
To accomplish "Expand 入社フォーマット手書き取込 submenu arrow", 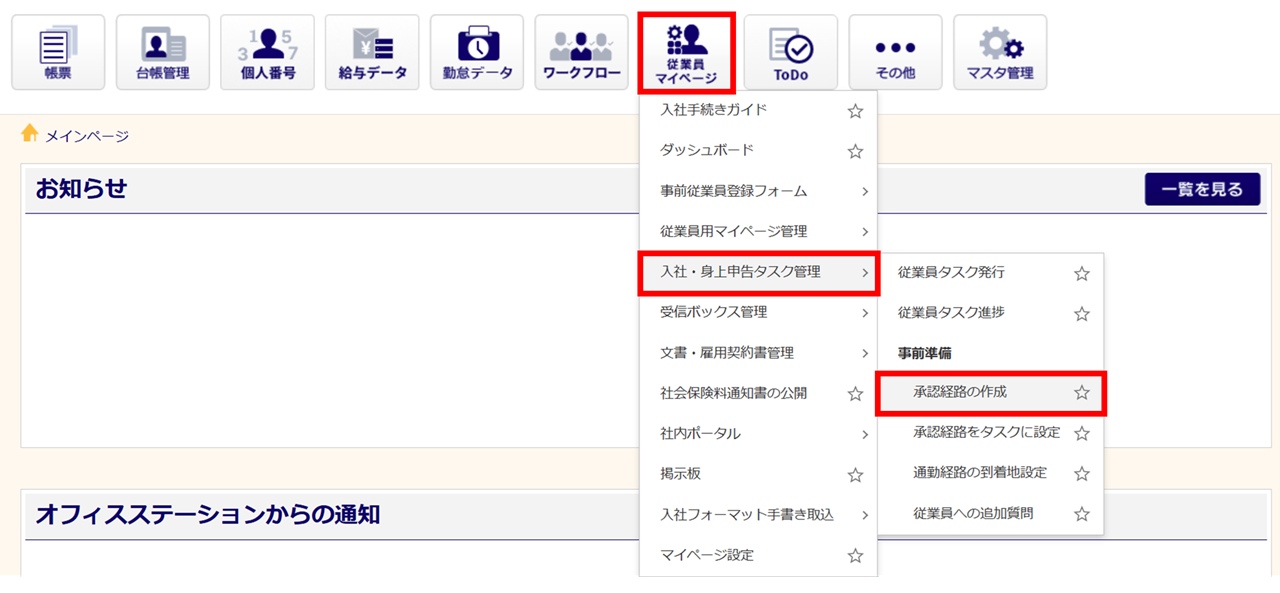I will (x=864, y=515).
